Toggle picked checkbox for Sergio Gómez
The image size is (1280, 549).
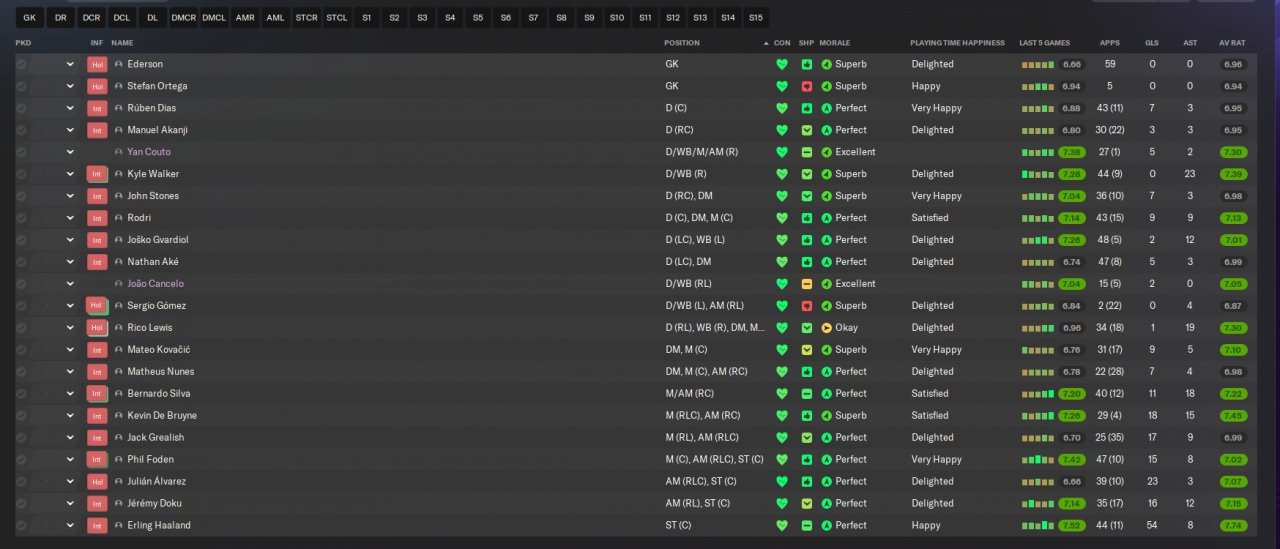coord(22,306)
